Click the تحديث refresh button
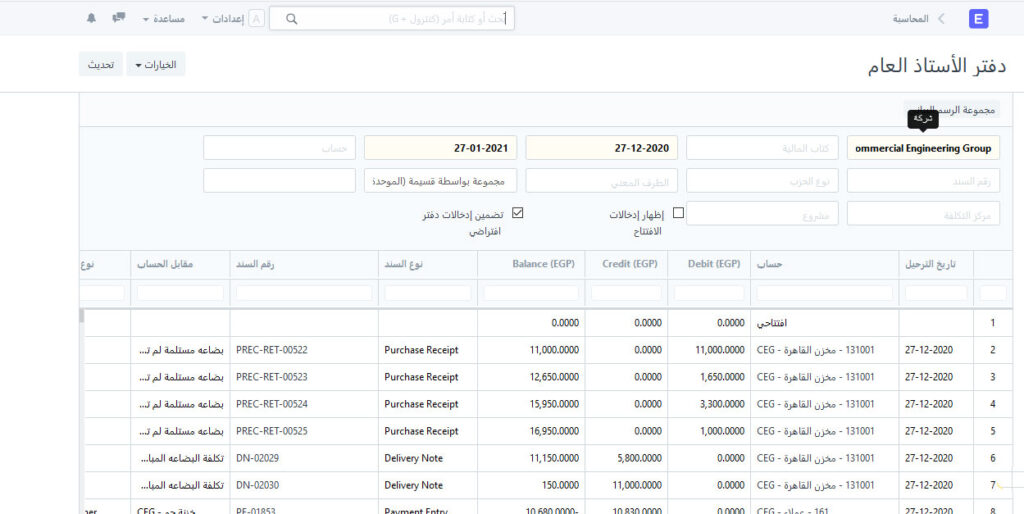Image resolution: width=1024 pixels, height=514 pixels. (101, 65)
